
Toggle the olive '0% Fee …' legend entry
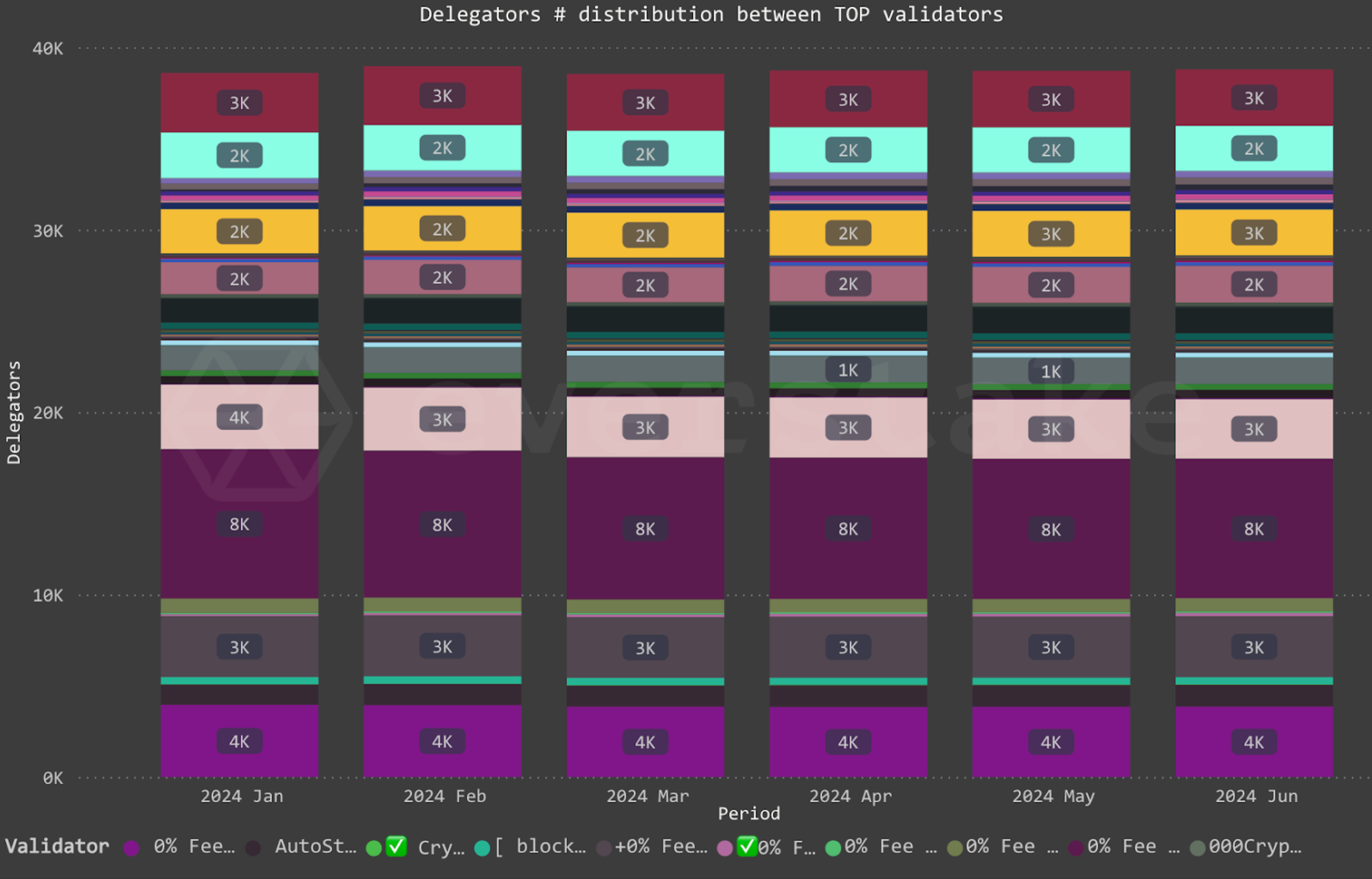point(1003,847)
